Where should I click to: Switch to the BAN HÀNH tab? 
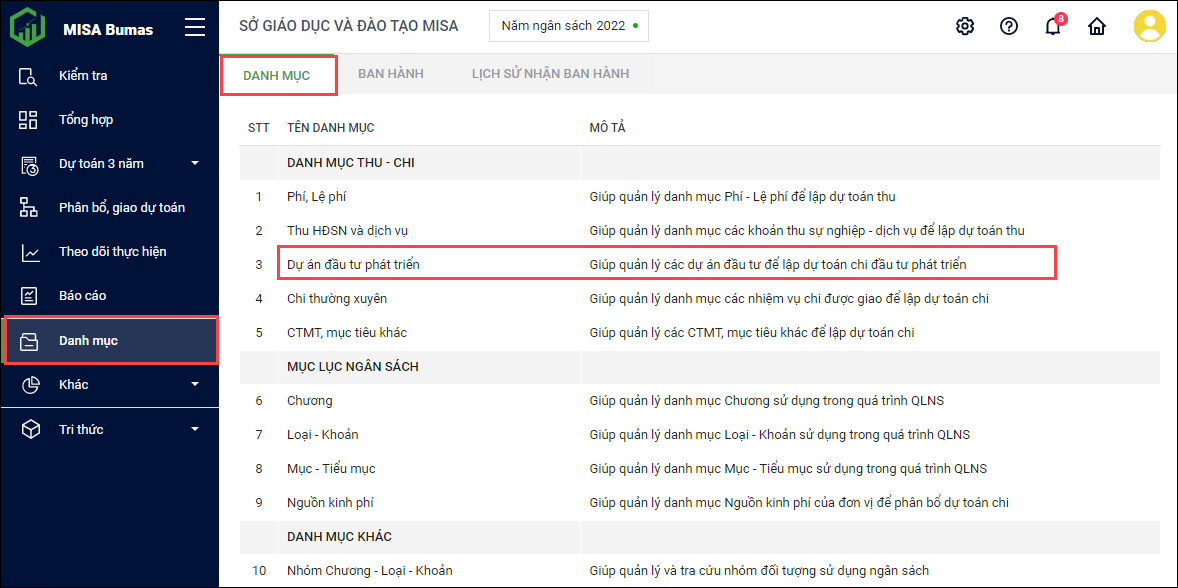point(391,74)
